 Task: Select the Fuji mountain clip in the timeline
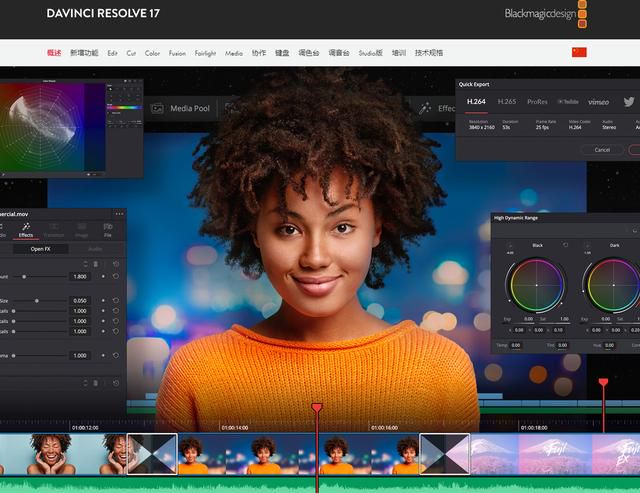coord(555,454)
